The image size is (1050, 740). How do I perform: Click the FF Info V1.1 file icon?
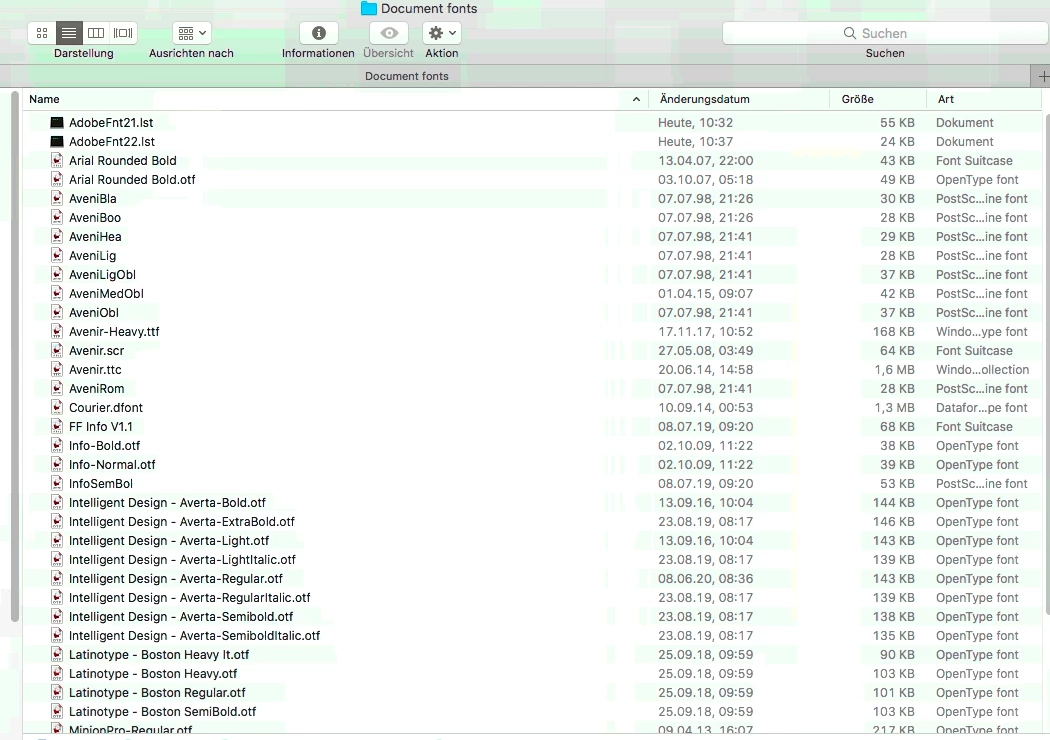(57, 427)
